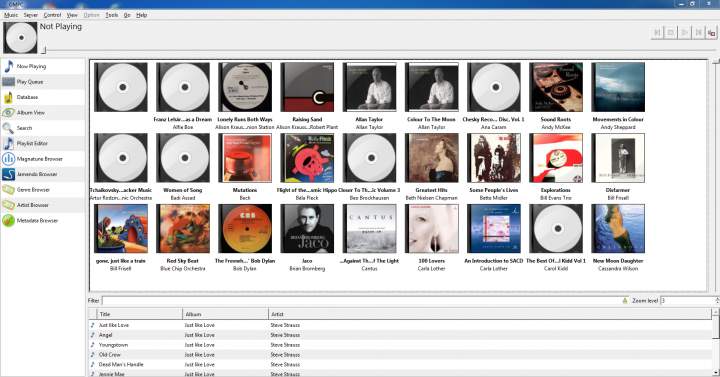Open the Go menu
Viewport: 720px width, 377px height.
coord(127,15)
